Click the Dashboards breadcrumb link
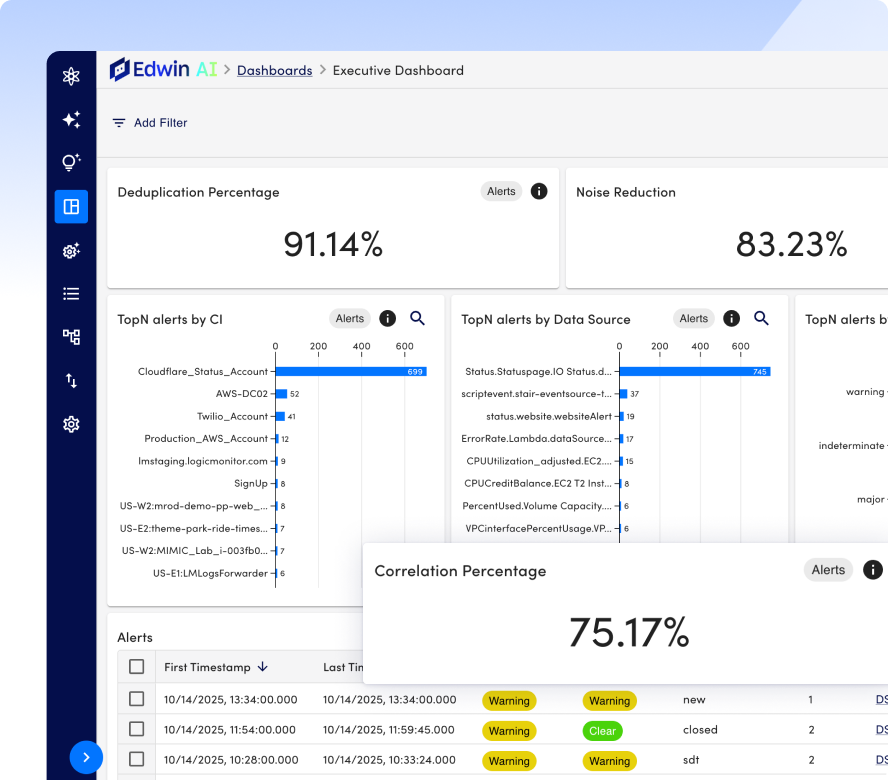 coord(274,71)
